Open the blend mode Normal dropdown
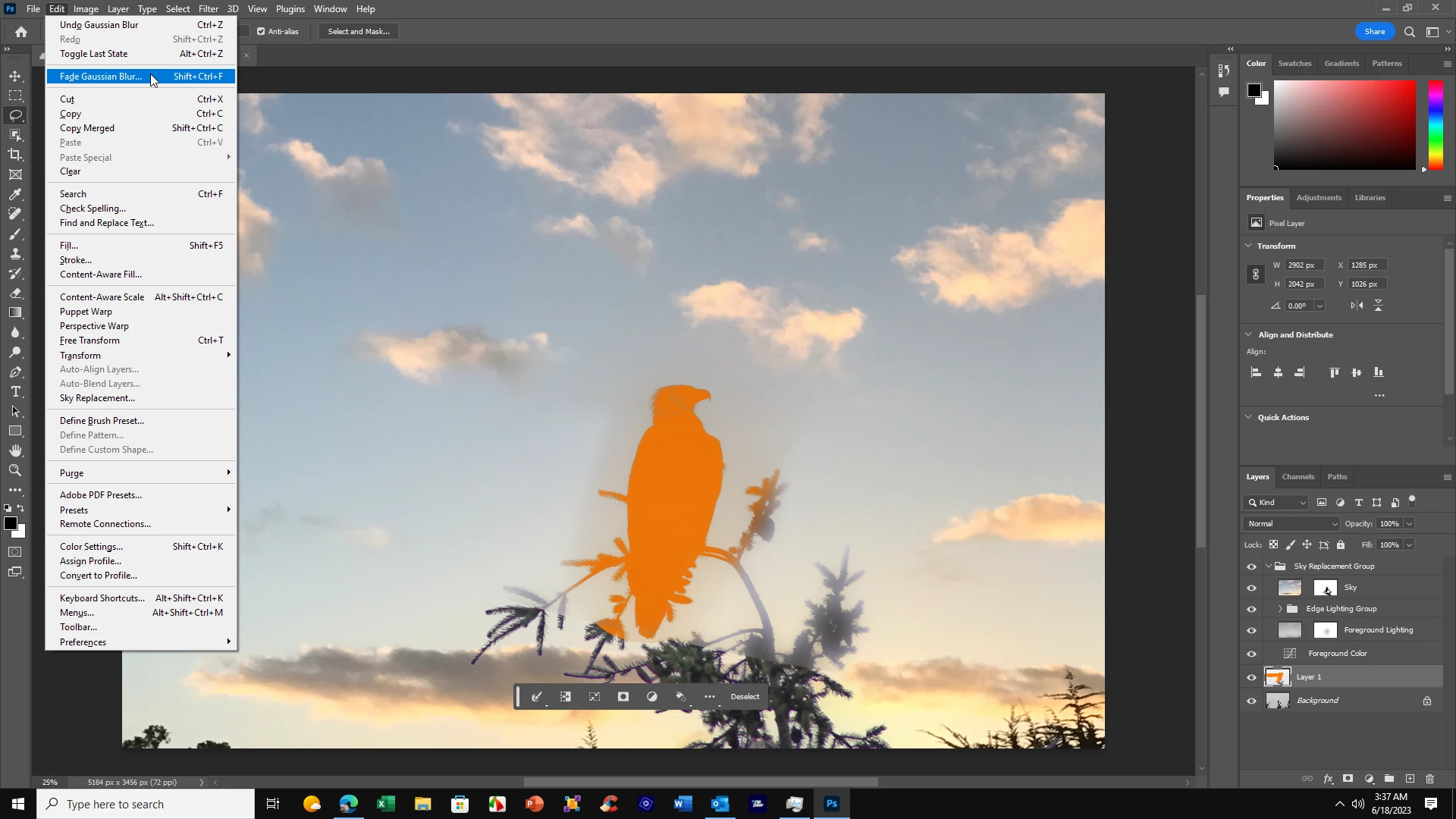The height and width of the screenshot is (819, 1456). [x=1291, y=524]
